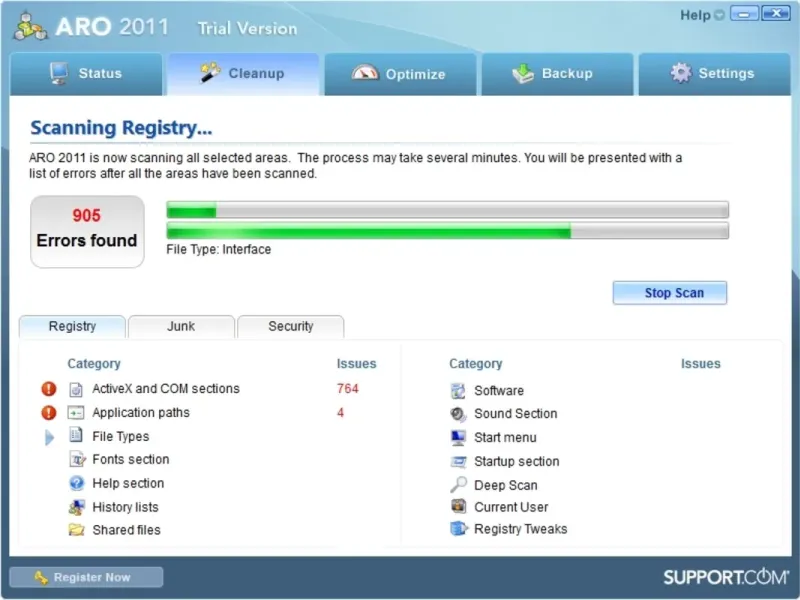Click the 905 Errors found box
Image resolution: width=800 pixels, height=600 pixels.
(87, 232)
